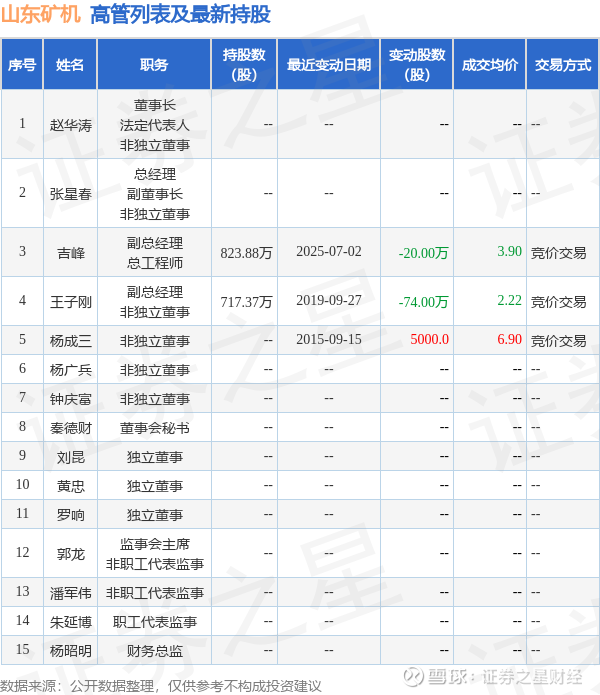
Task: Click the 姓名 column header
Action: [70, 65]
